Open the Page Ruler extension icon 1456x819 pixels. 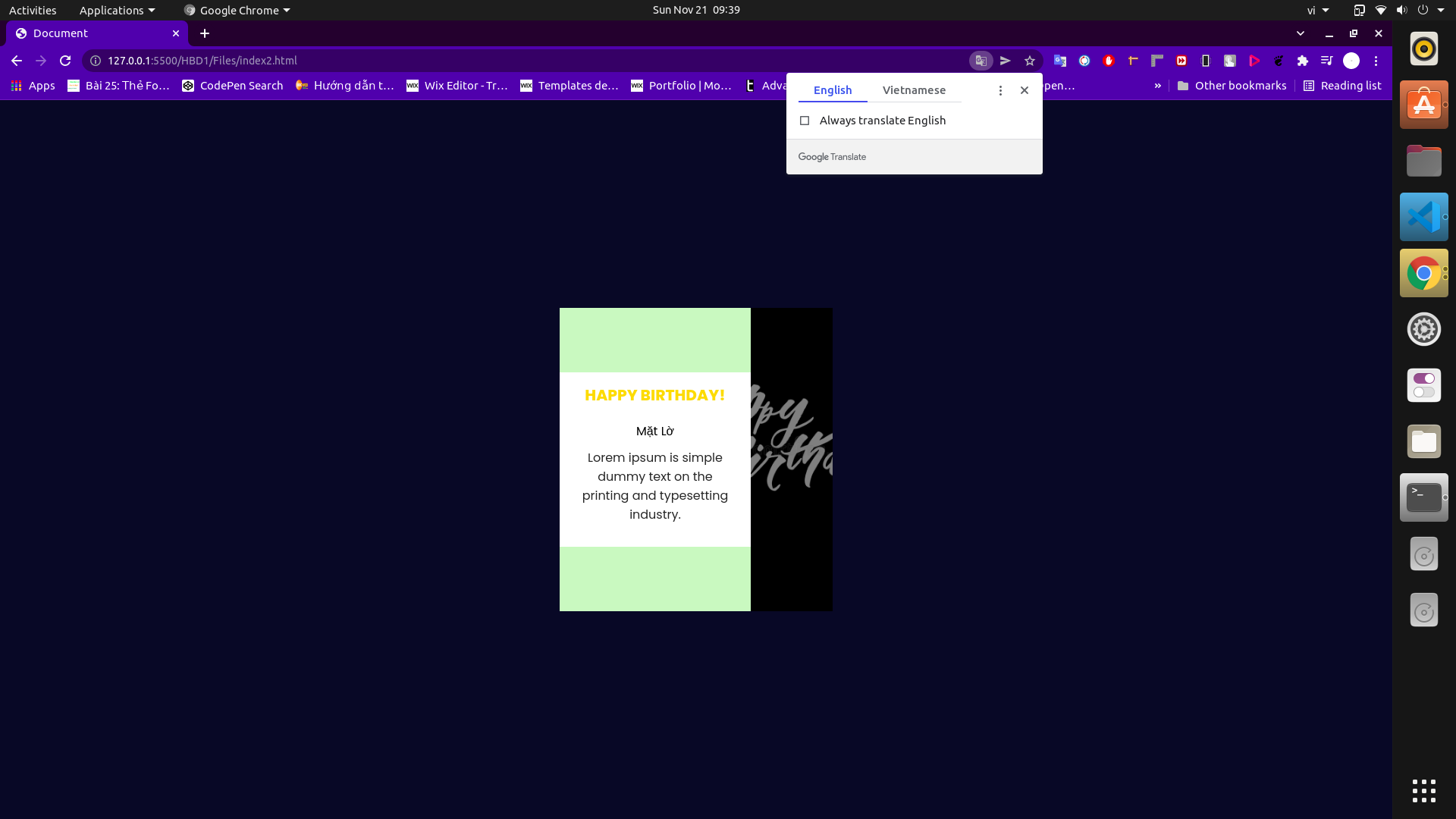[x=1158, y=61]
